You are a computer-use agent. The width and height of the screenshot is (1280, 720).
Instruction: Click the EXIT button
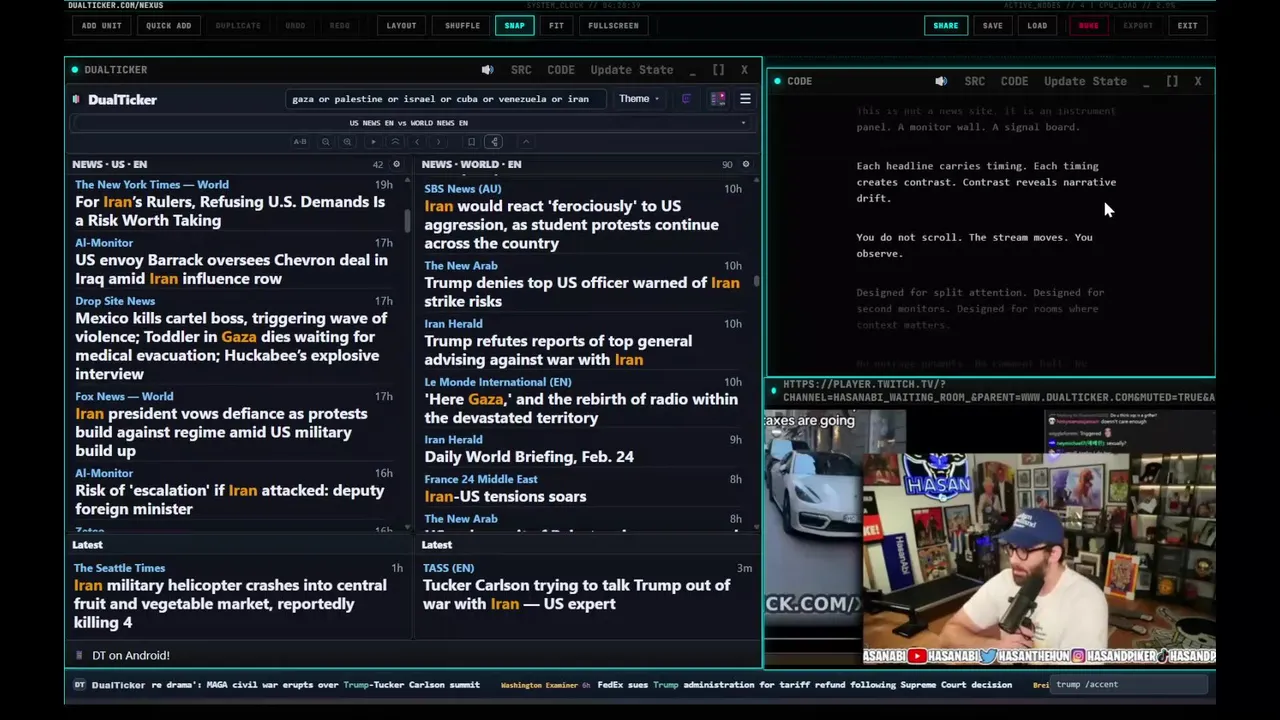pyautogui.click(x=1187, y=25)
